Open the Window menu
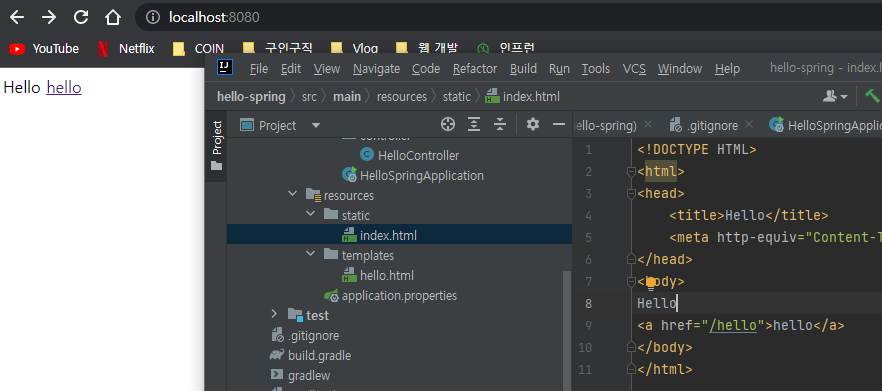 click(680, 69)
